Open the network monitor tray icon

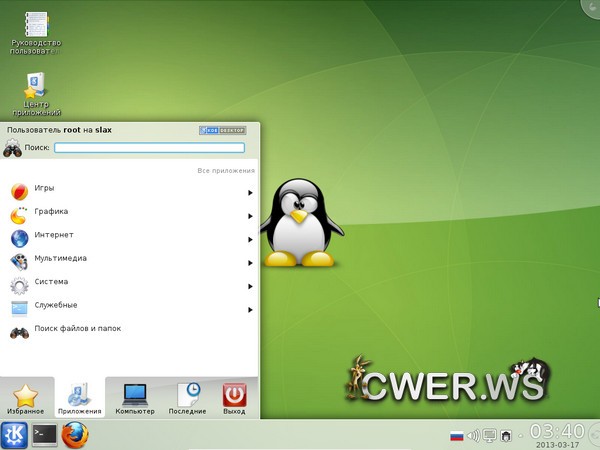[x=490, y=436]
